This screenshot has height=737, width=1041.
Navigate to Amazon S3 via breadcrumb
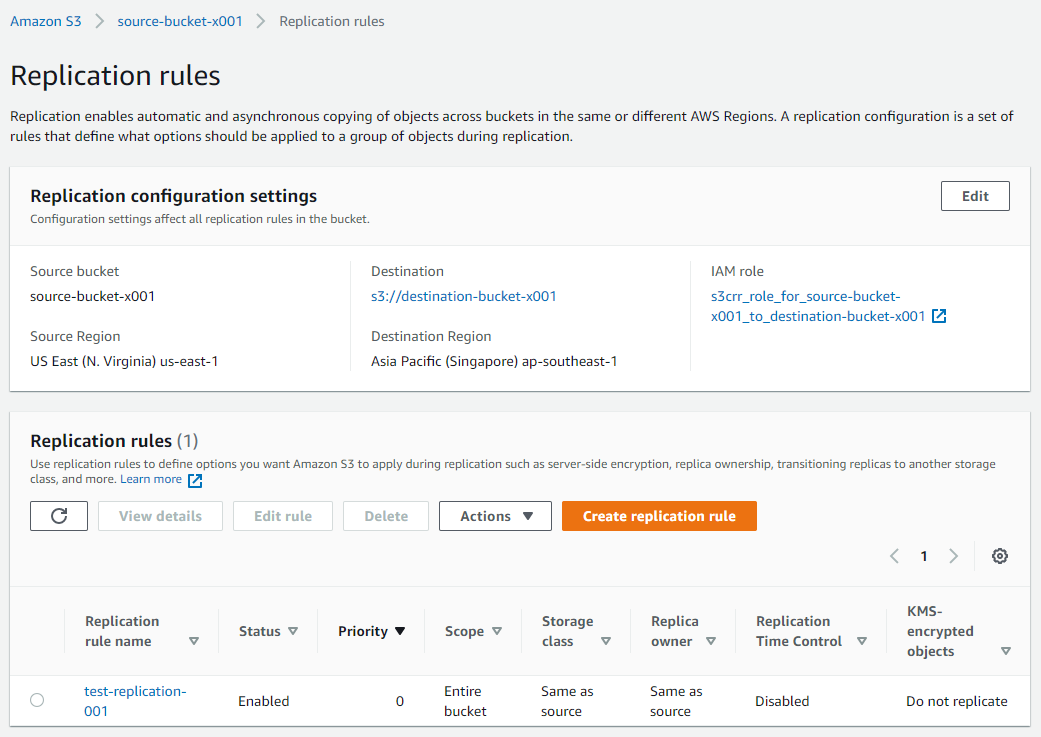[46, 20]
